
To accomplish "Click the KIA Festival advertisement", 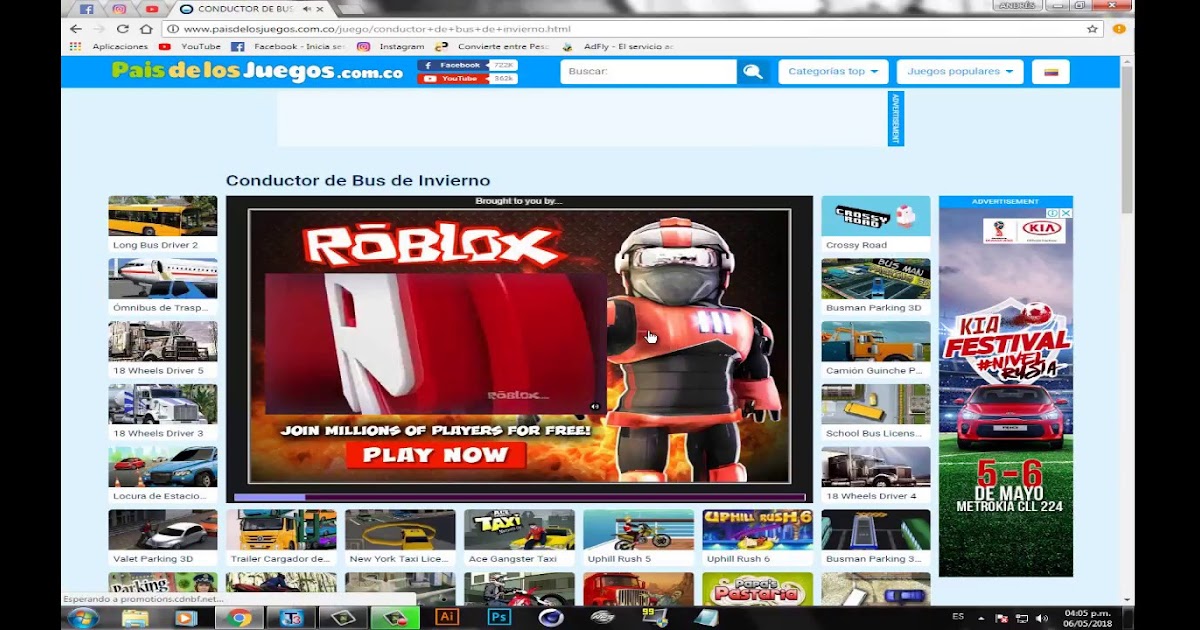I will click(1005, 392).
